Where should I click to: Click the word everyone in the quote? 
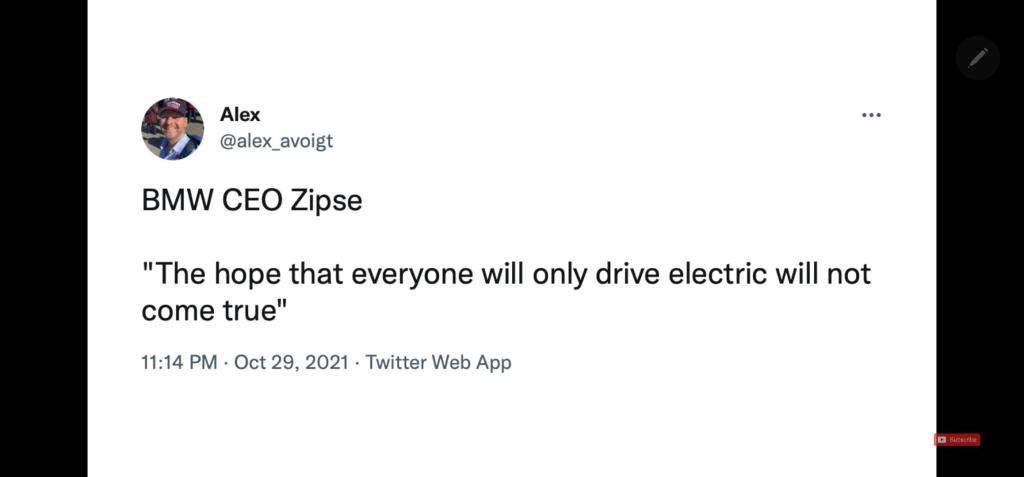pyautogui.click(x=412, y=275)
